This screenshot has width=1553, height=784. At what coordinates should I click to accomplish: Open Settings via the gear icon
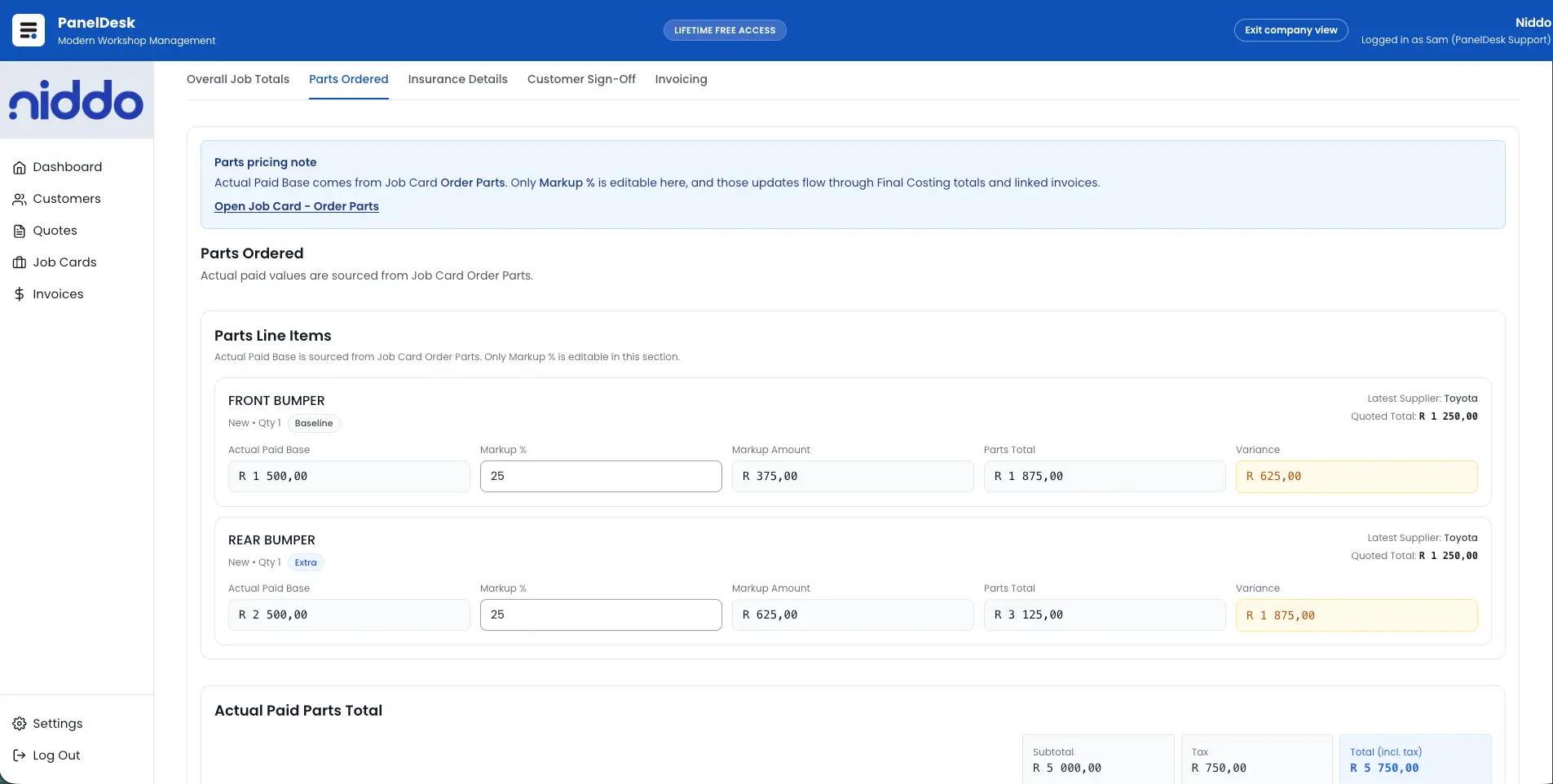coord(20,723)
